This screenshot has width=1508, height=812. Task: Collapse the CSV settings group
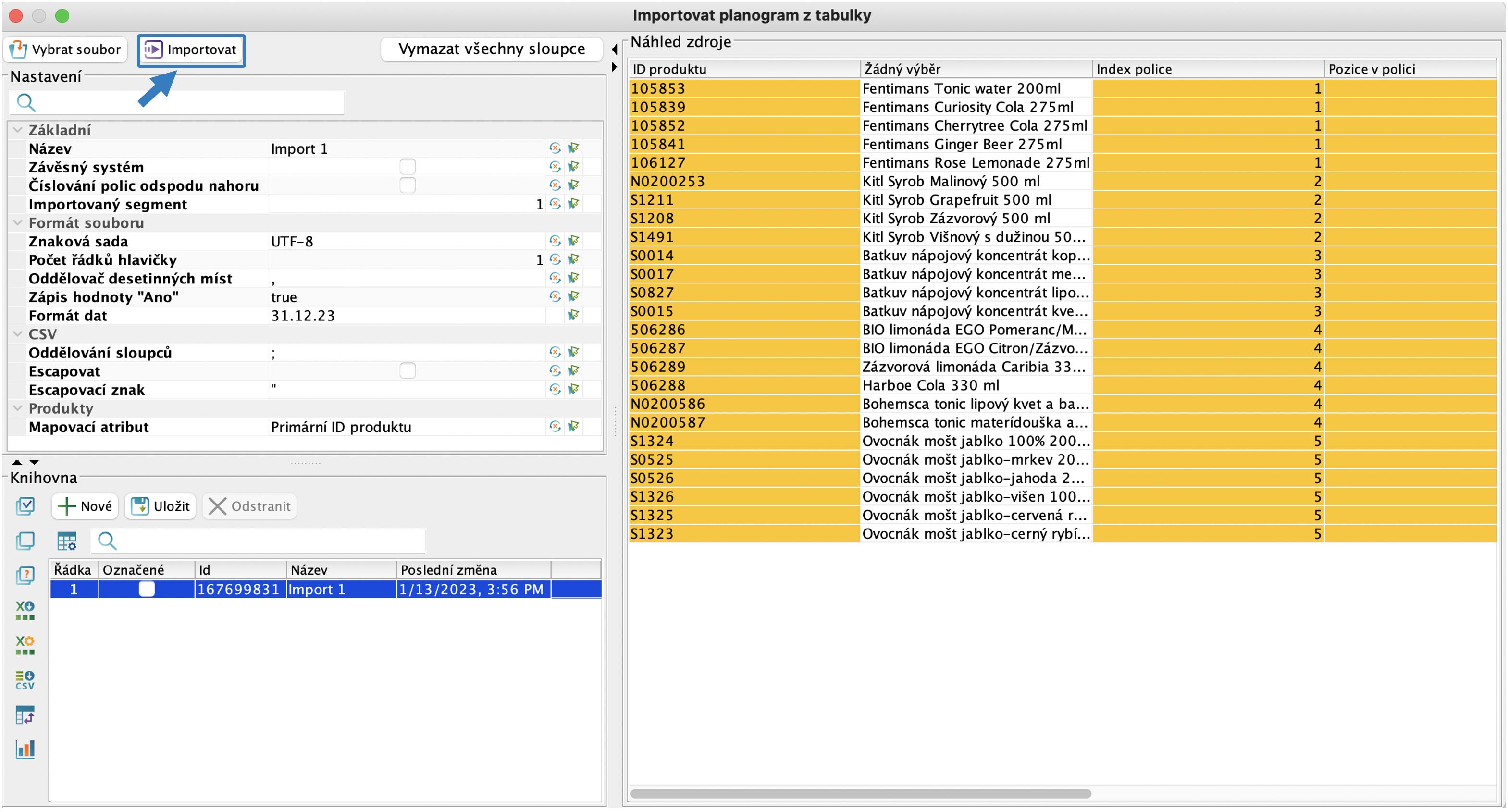[18, 334]
